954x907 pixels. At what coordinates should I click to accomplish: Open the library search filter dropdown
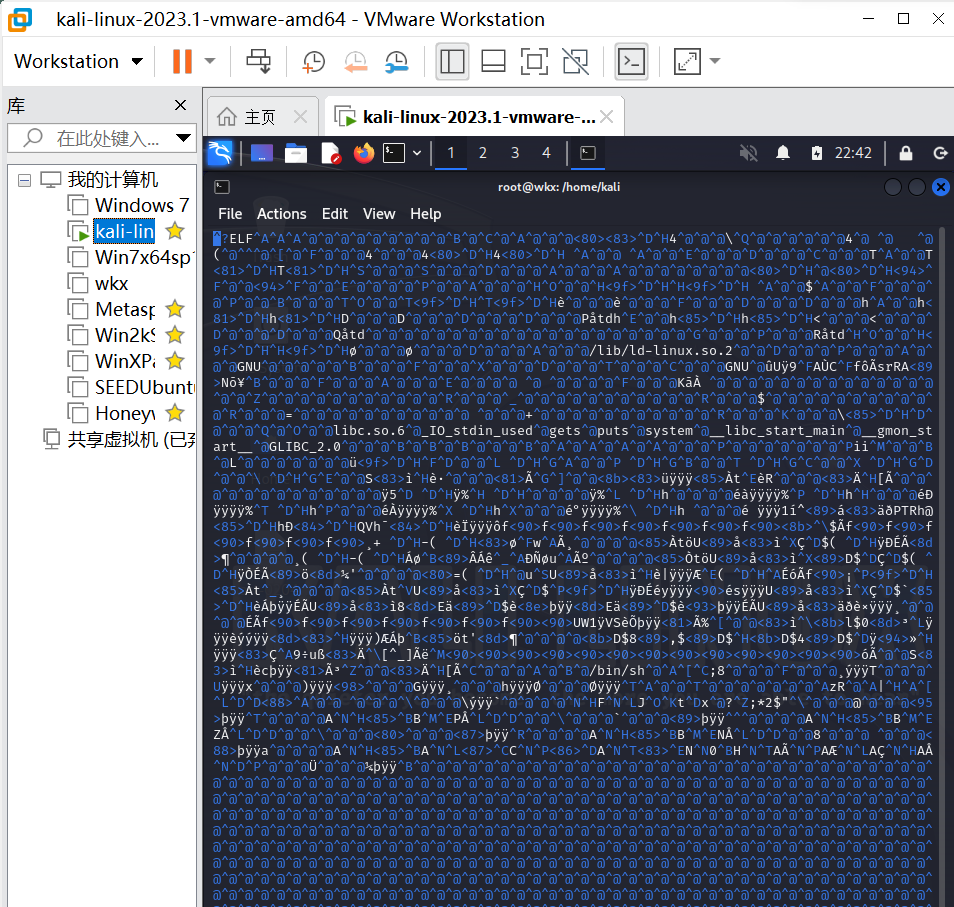[x=183, y=138]
